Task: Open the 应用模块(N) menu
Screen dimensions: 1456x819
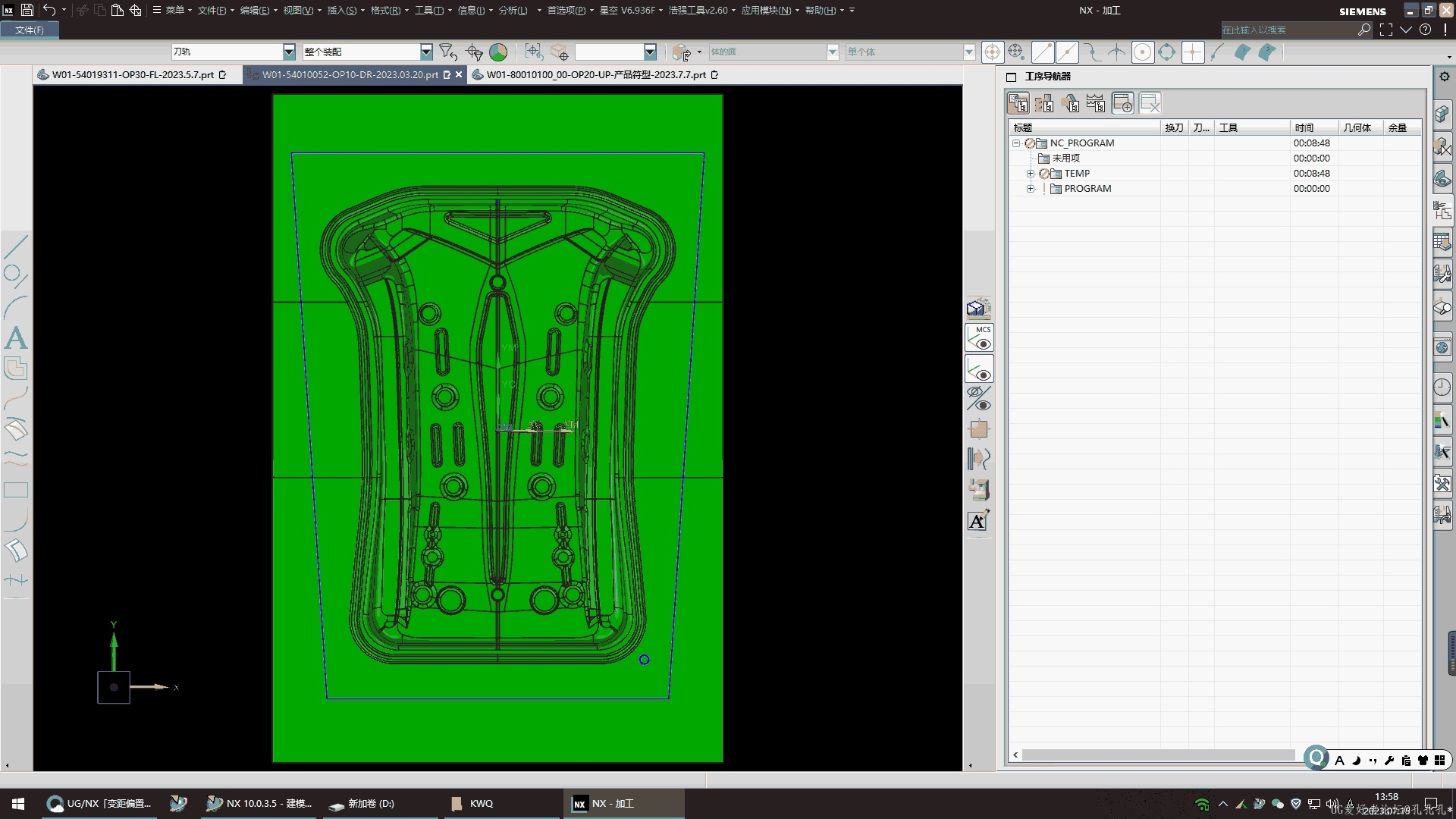Action: click(770, 10)
